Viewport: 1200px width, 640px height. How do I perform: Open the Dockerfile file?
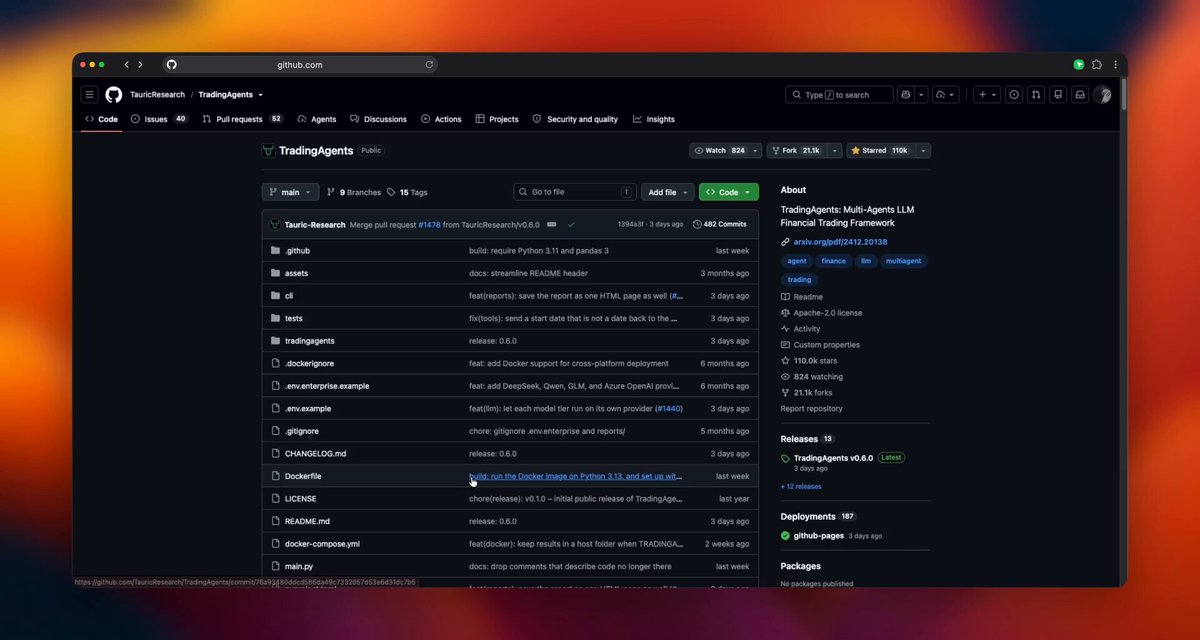pos(303,476)
